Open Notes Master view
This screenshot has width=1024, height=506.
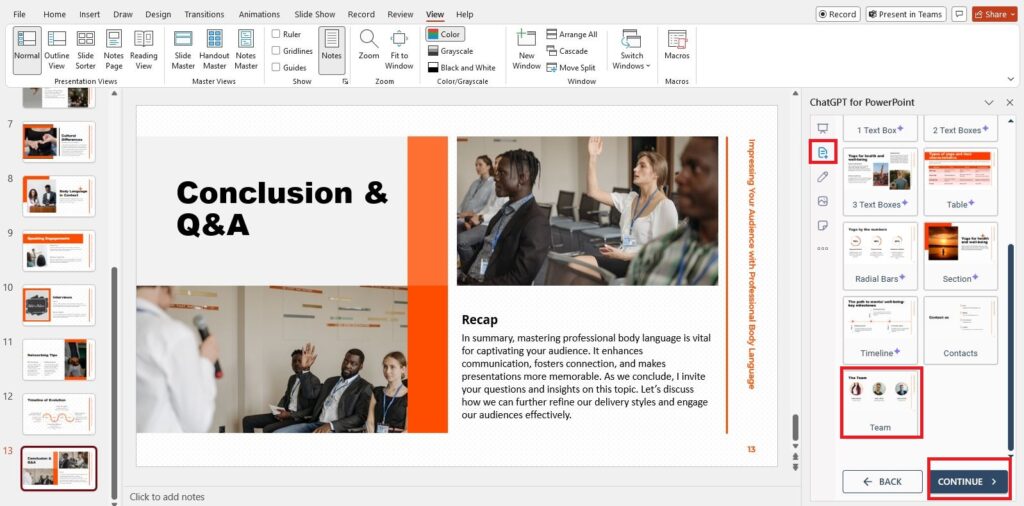pyautogui.click(x=246, y=50)
